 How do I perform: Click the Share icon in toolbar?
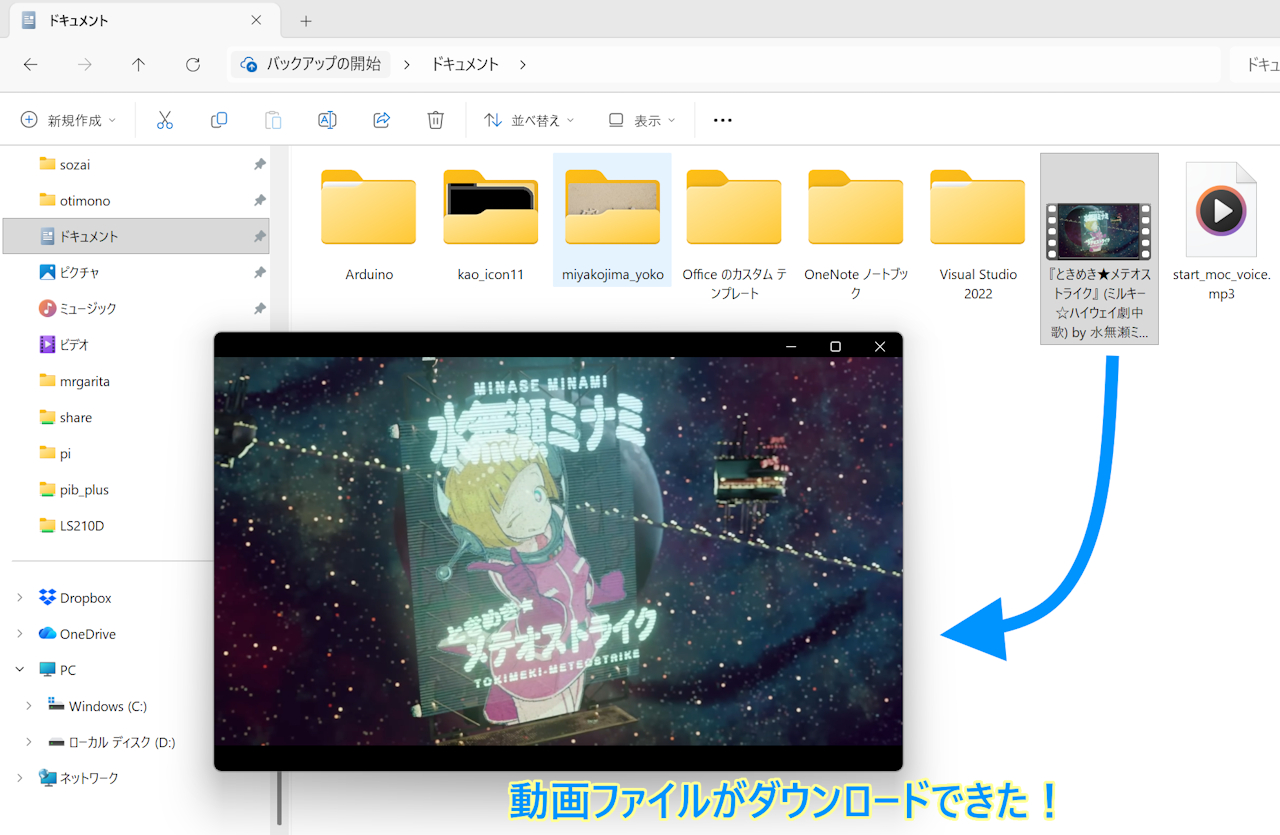(381, 120)
